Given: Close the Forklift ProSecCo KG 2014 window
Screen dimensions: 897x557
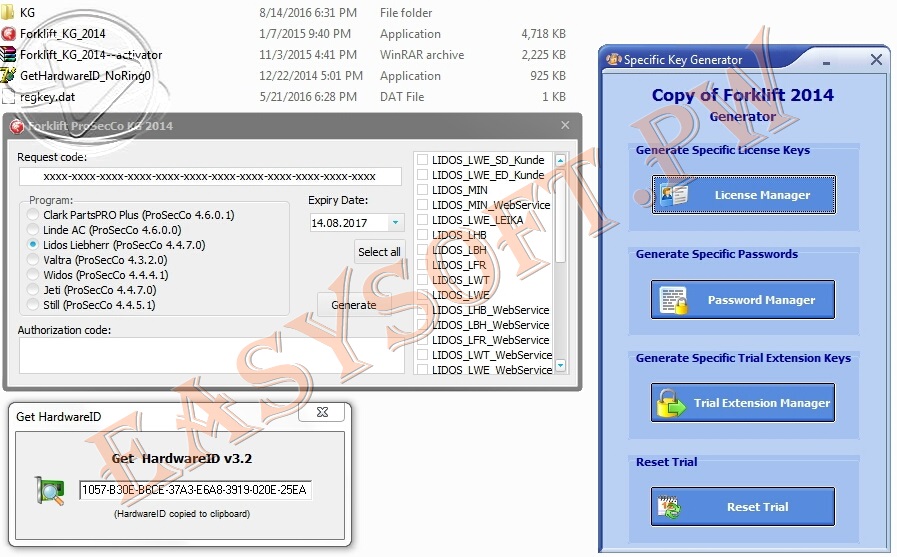Looking at the screenshot, I should point(565,125).
